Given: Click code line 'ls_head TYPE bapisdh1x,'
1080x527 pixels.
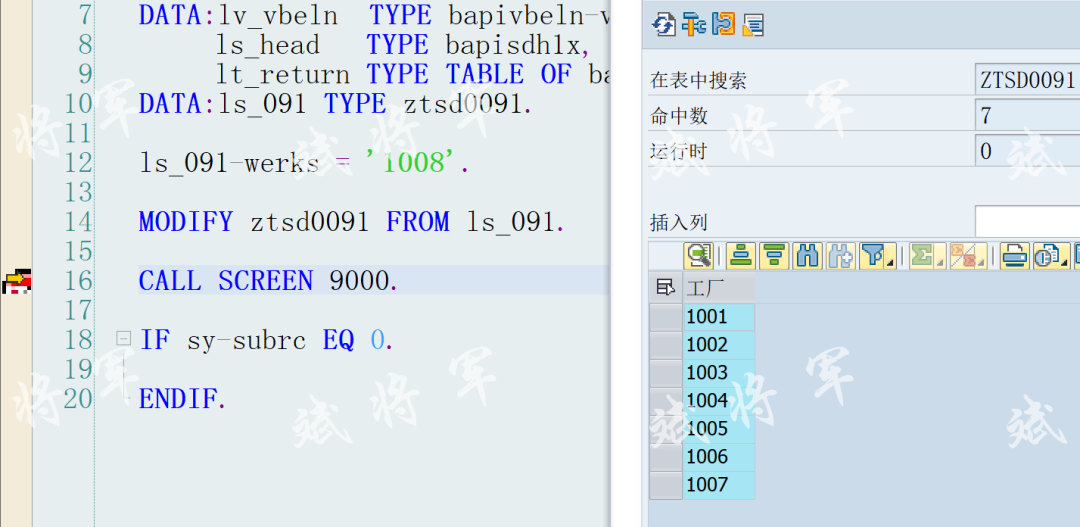Looking at the screenshot, I should (404, 45).
